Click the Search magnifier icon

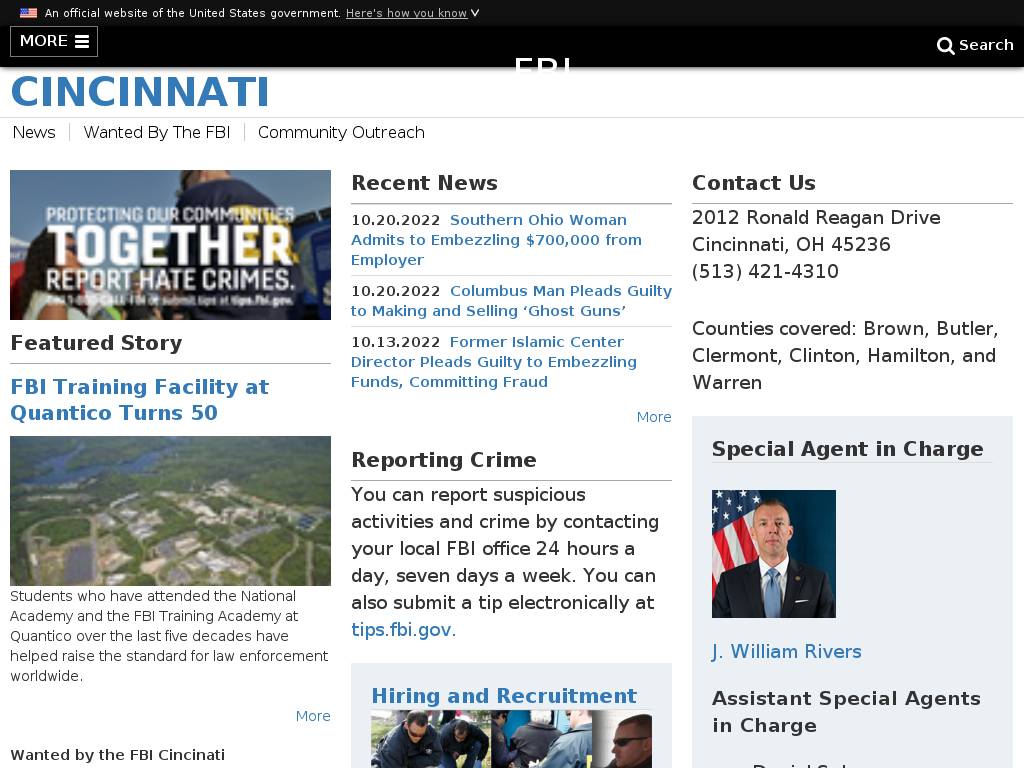coord(945,45)
